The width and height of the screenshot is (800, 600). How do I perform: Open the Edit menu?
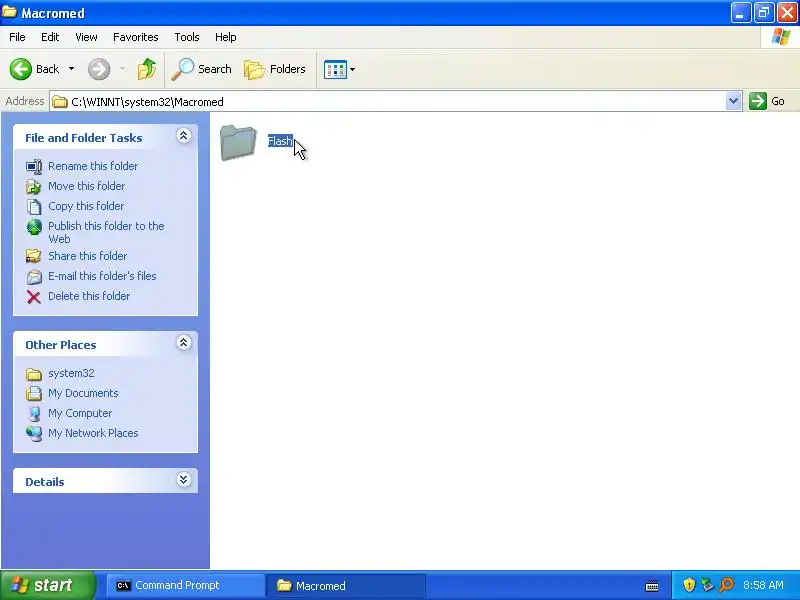(x=50, y=37)
